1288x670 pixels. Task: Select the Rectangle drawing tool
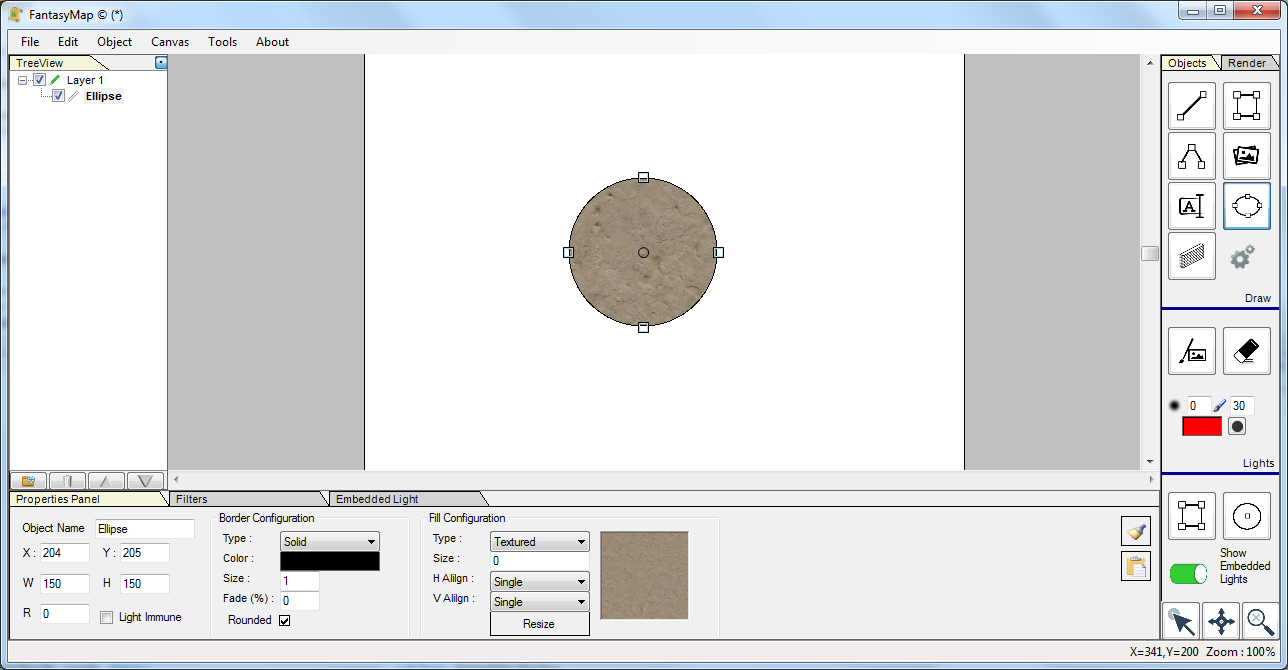tap(1246, 106)
